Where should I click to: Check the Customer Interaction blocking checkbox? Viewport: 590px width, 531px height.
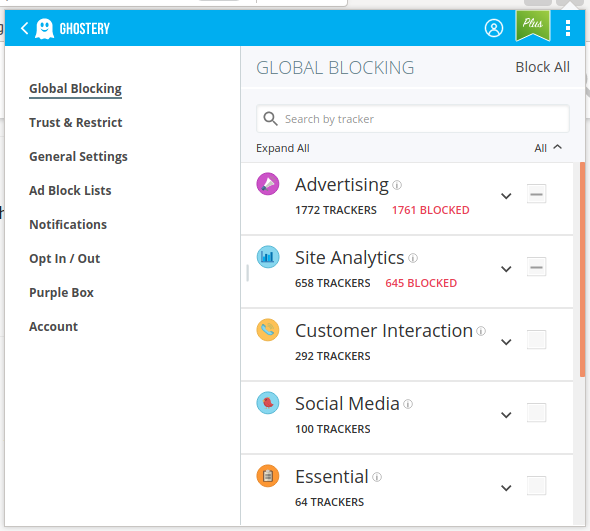click(x=536, y=340)
